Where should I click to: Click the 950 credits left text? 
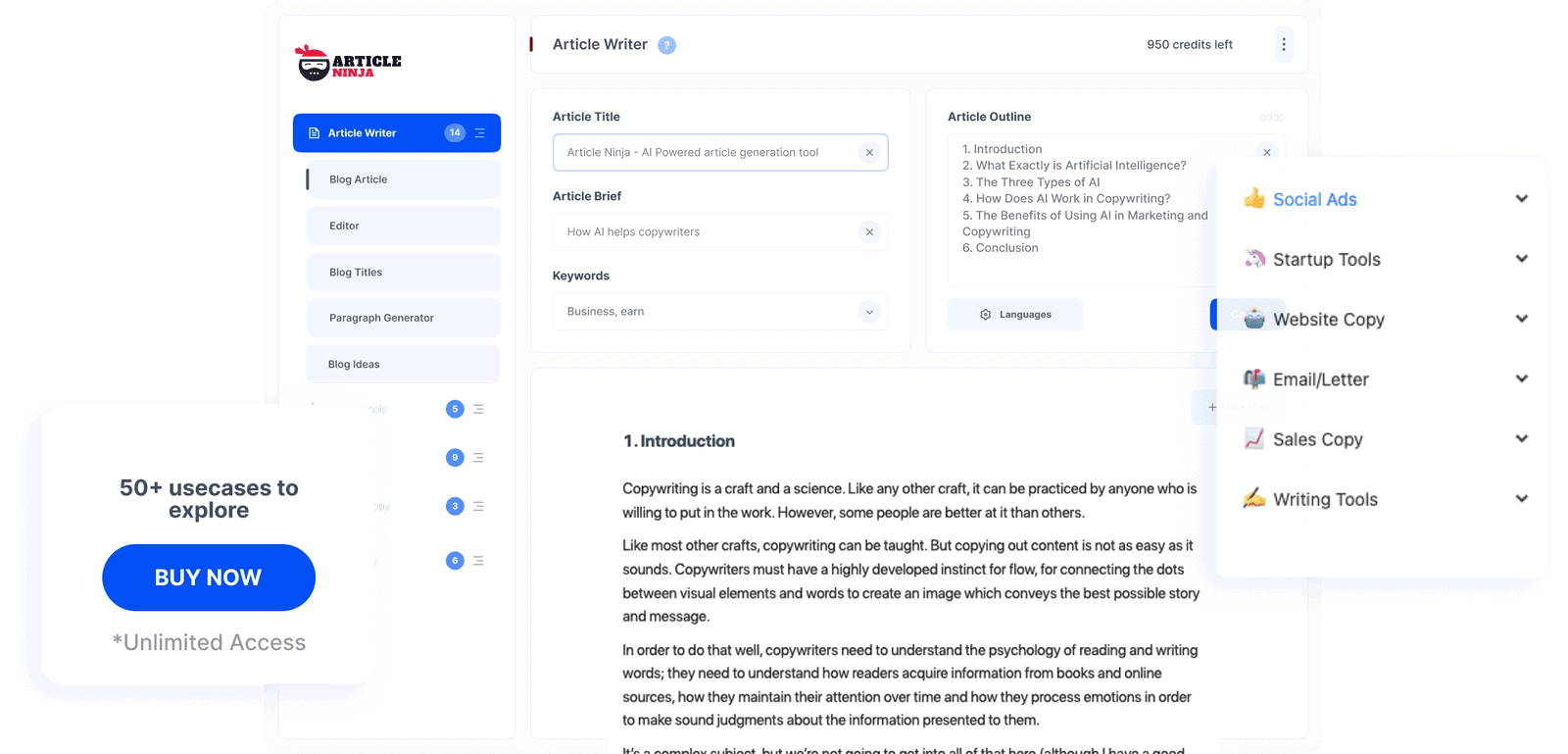pyautogui.click(x=1190, y=45)
